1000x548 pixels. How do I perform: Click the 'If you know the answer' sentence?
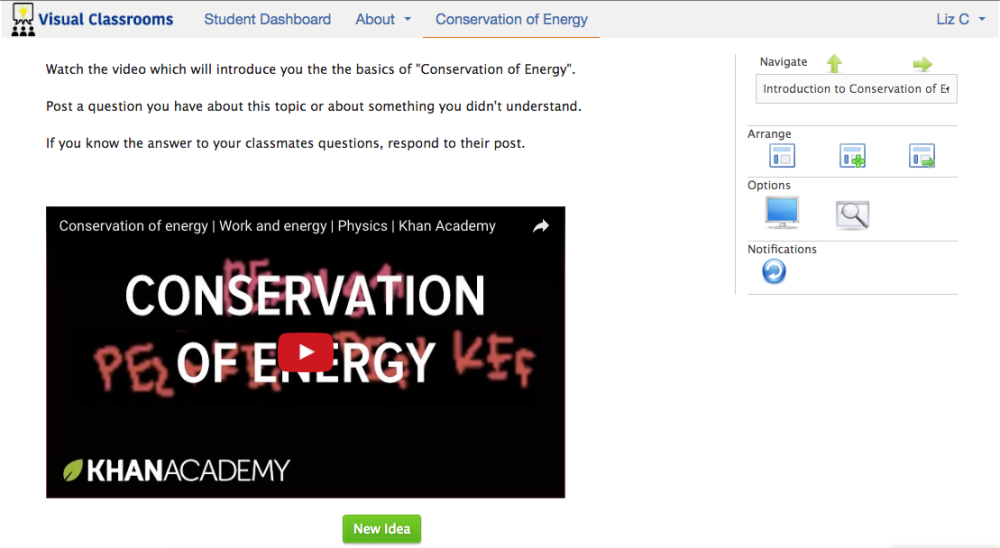coord(285,143)
